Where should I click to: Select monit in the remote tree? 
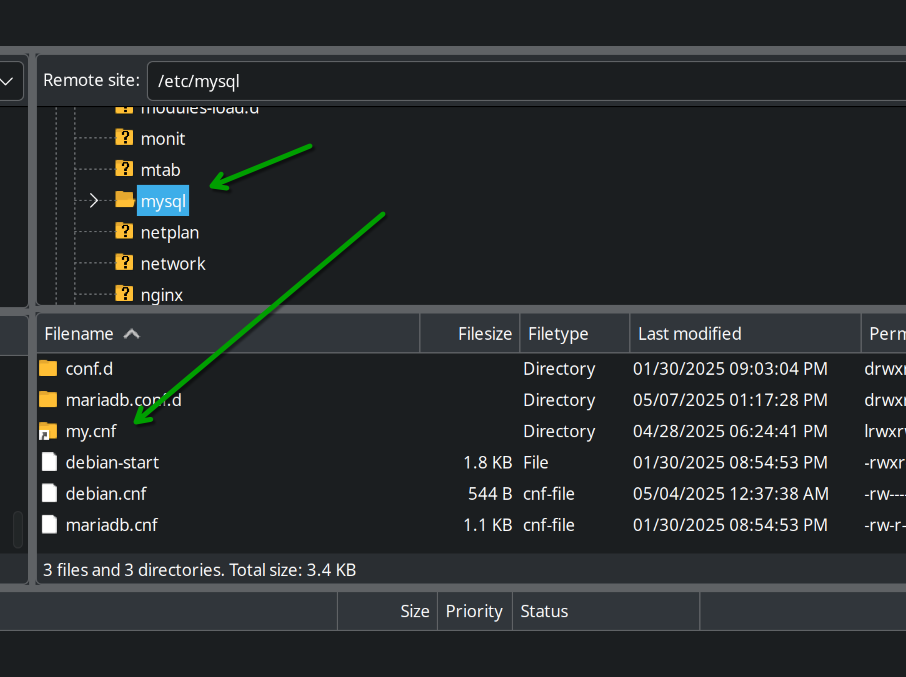pyautogui.click(x=163, y=139)
